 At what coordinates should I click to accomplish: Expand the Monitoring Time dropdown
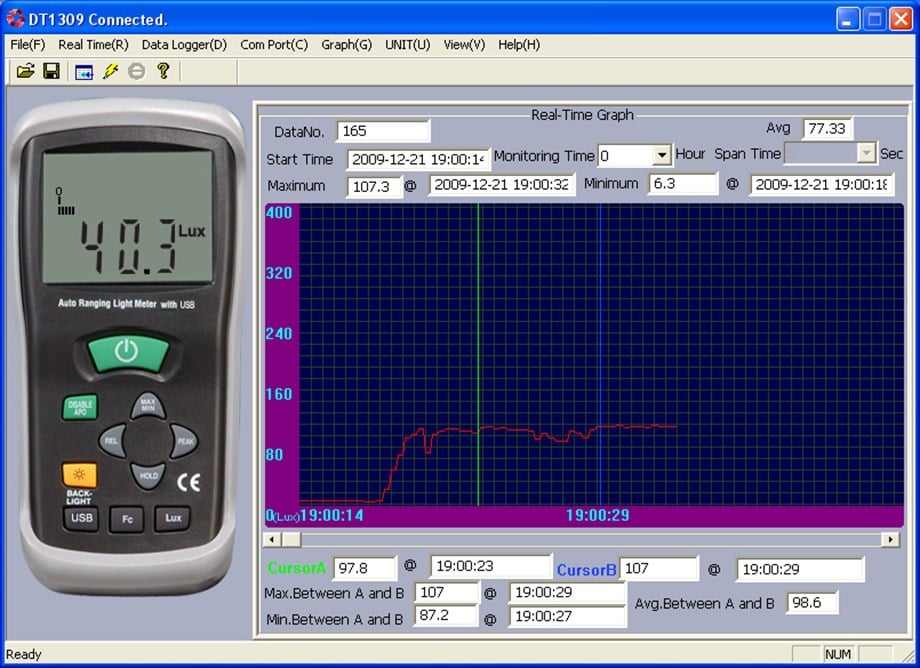661,155
